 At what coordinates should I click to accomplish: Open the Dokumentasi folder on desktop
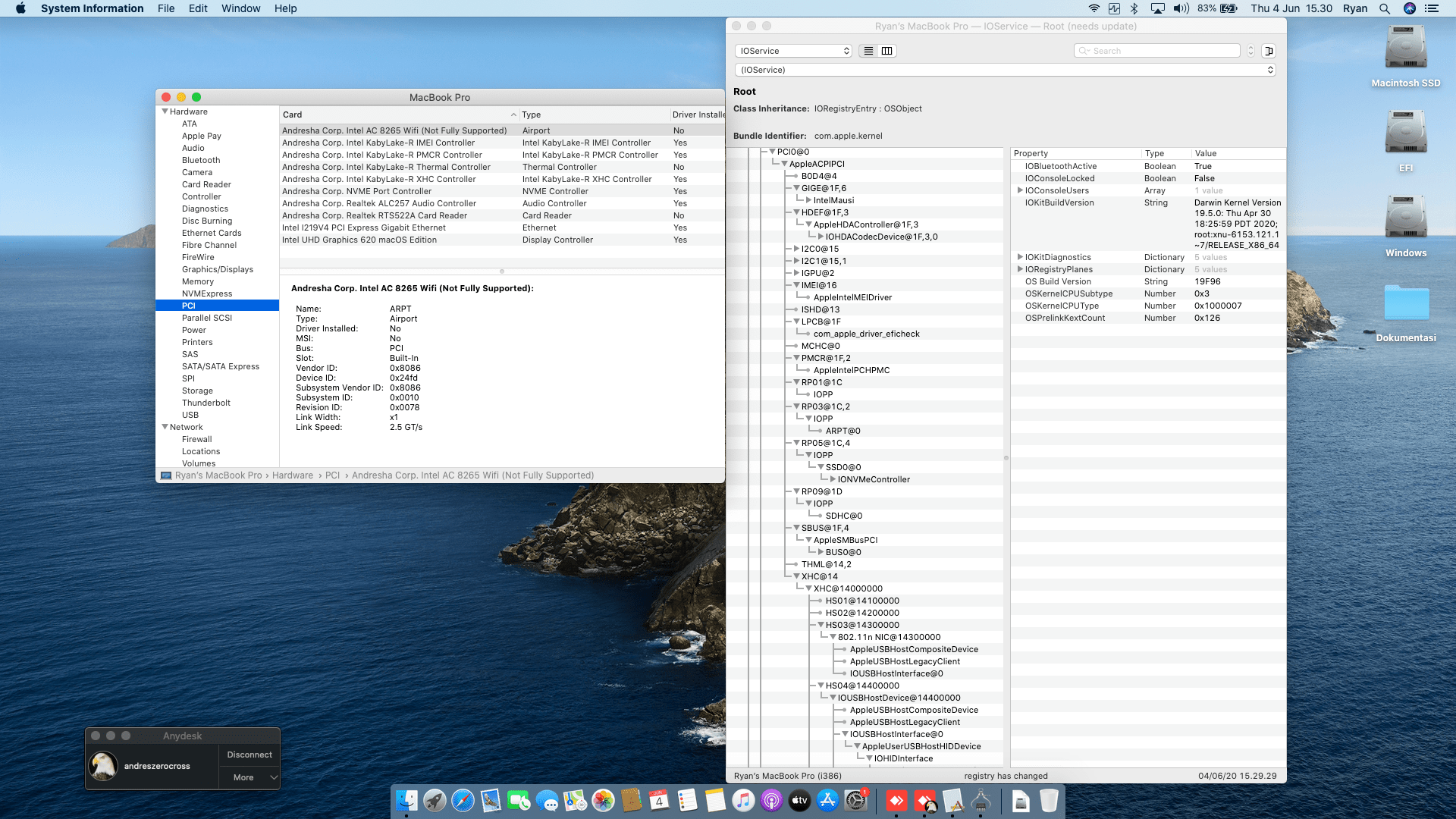pos(1406,312)
